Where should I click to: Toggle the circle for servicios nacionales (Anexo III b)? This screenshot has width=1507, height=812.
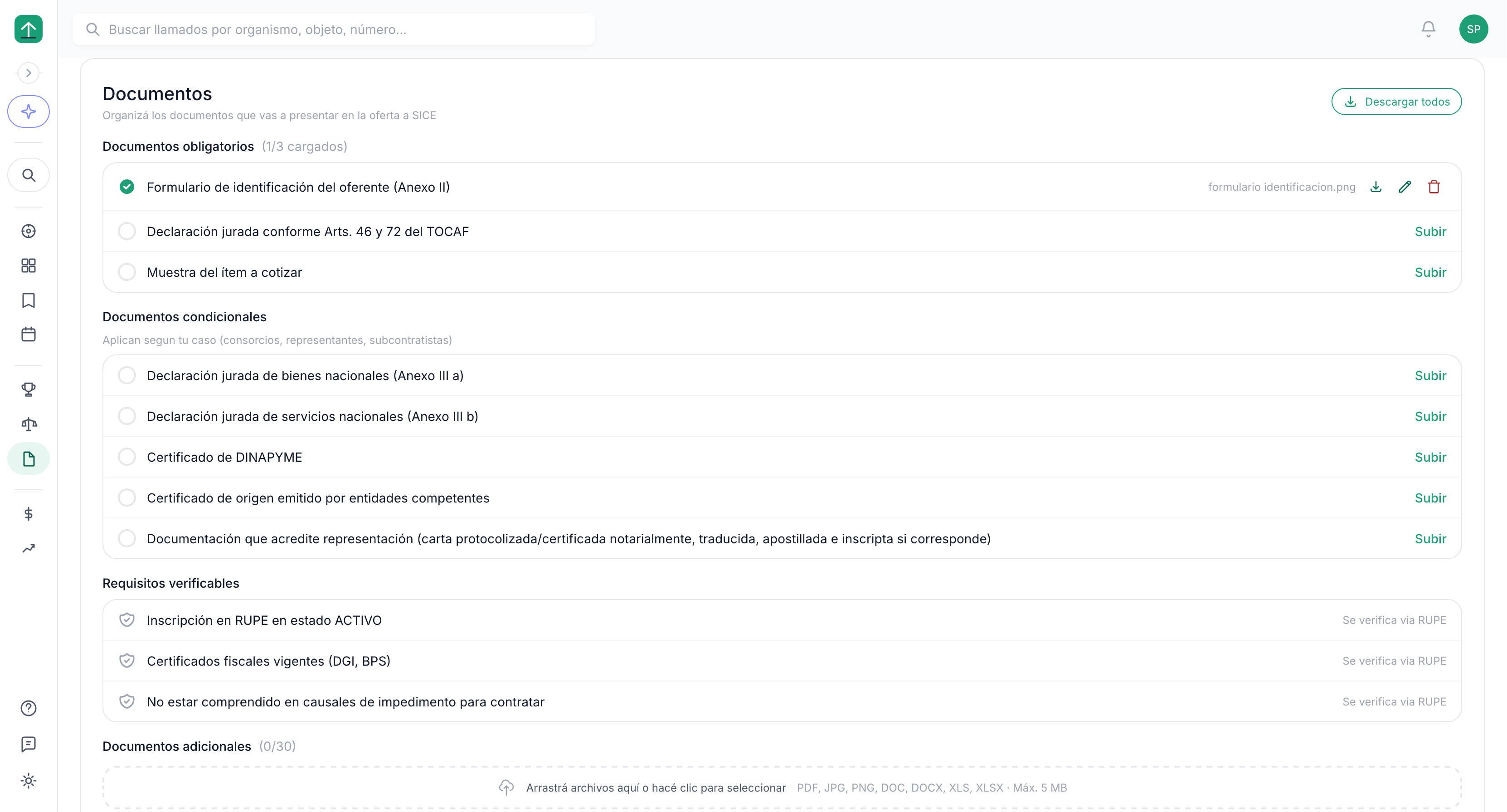(x=126, y=416)
